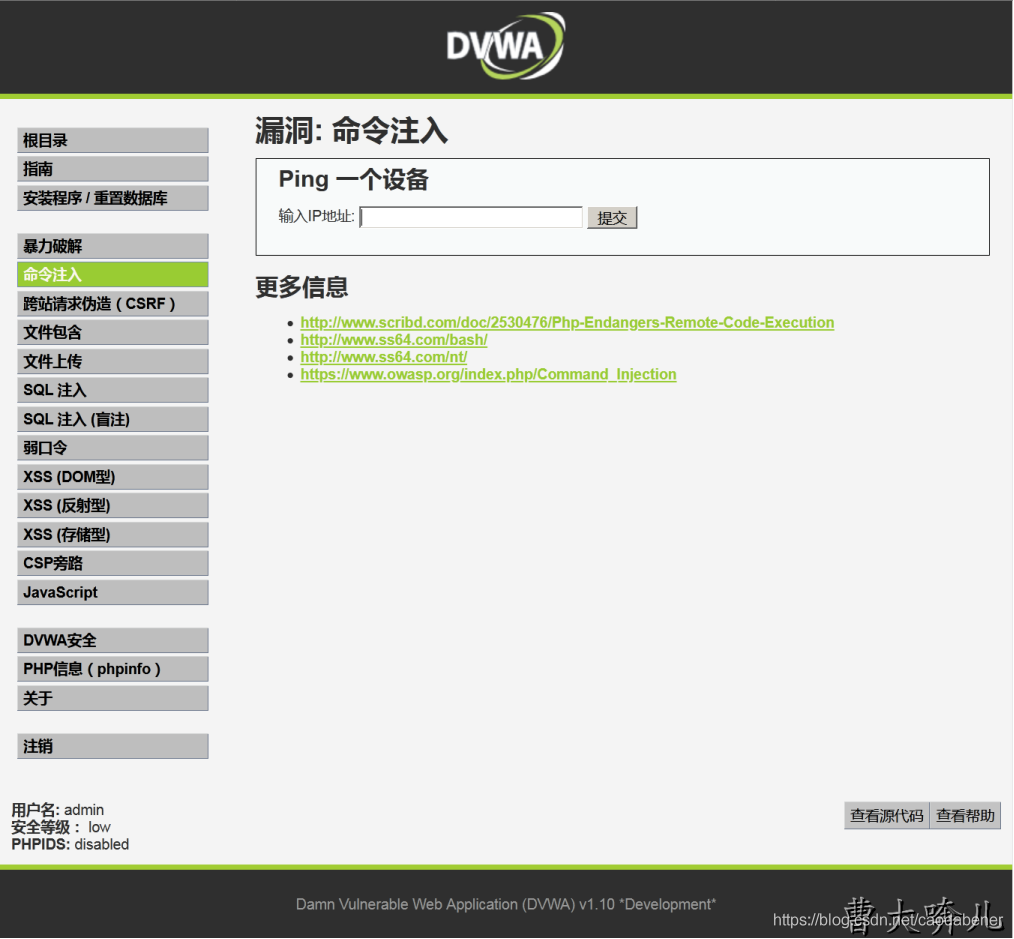Open the 指南 menu item
Image resolution: width=1014 pixels, height=939 pixels.
pyautogui.click(x=113, y=169)
